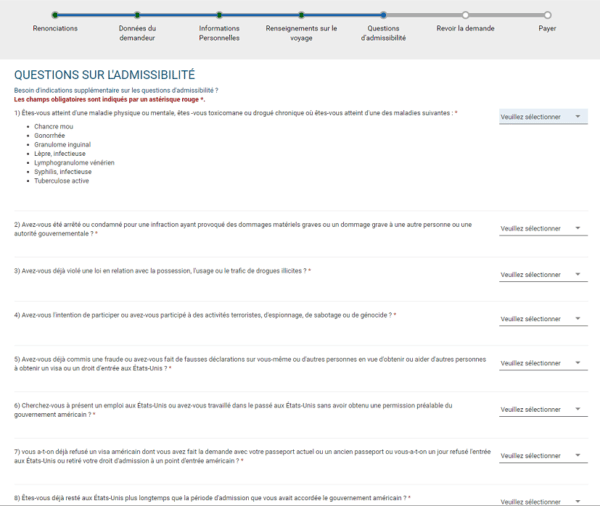600x506 pixels.
Task: Open dropdown for question 1 about diseases
Action: (x=543, y=117)
